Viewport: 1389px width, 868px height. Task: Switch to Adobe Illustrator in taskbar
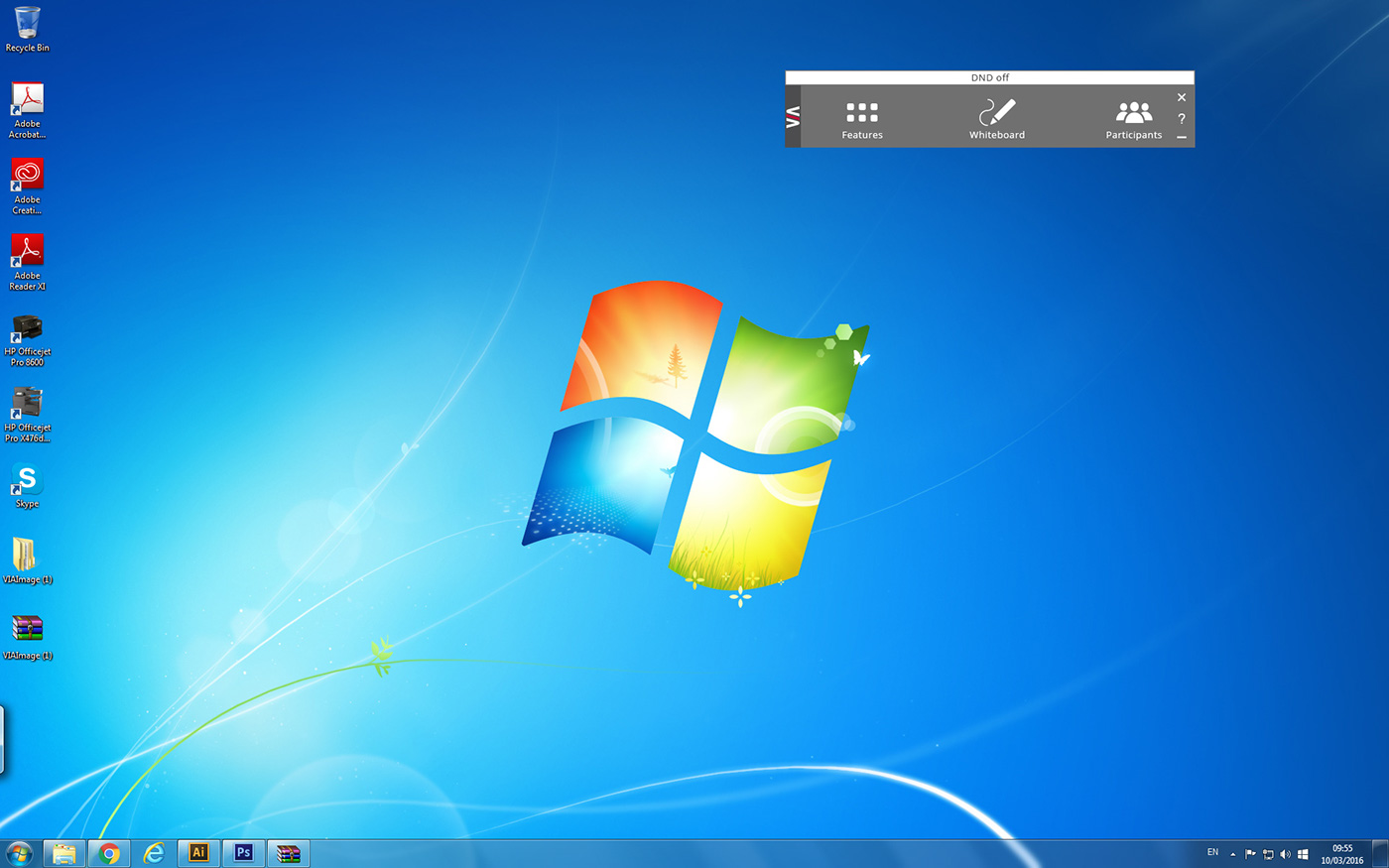pyautogui.click(x=198, y=853)
